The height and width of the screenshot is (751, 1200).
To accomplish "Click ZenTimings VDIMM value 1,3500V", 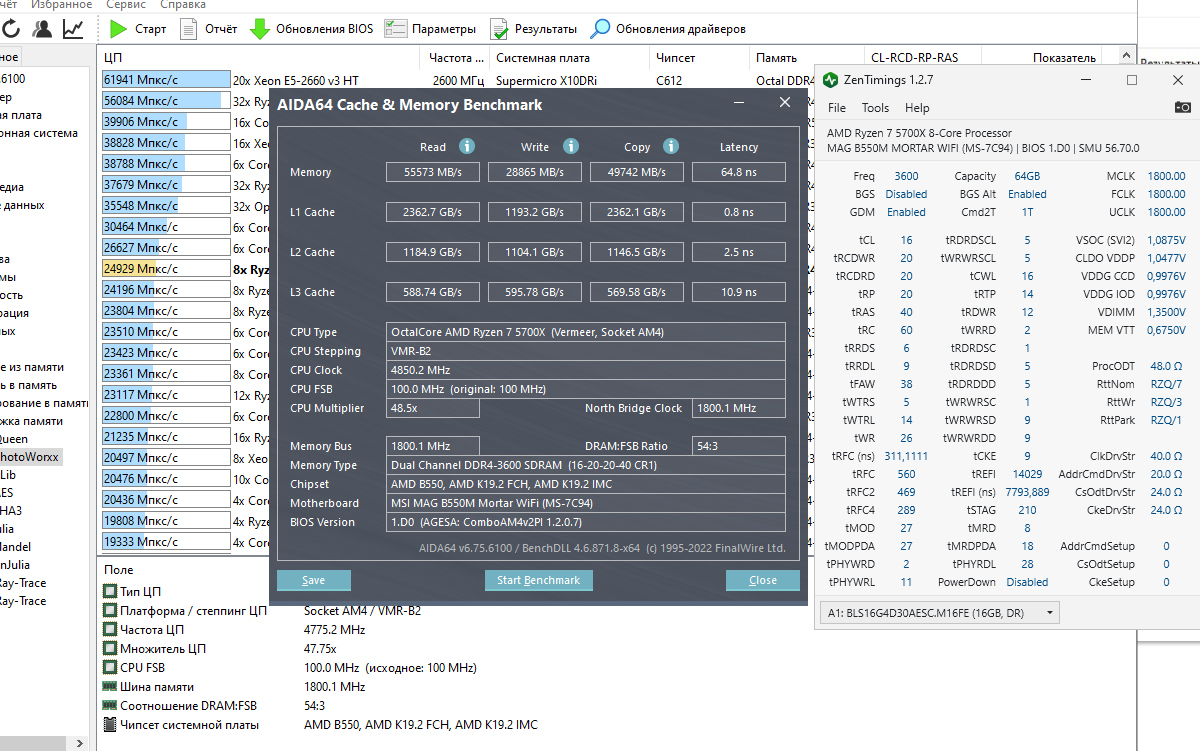I will pos(1165,312).
